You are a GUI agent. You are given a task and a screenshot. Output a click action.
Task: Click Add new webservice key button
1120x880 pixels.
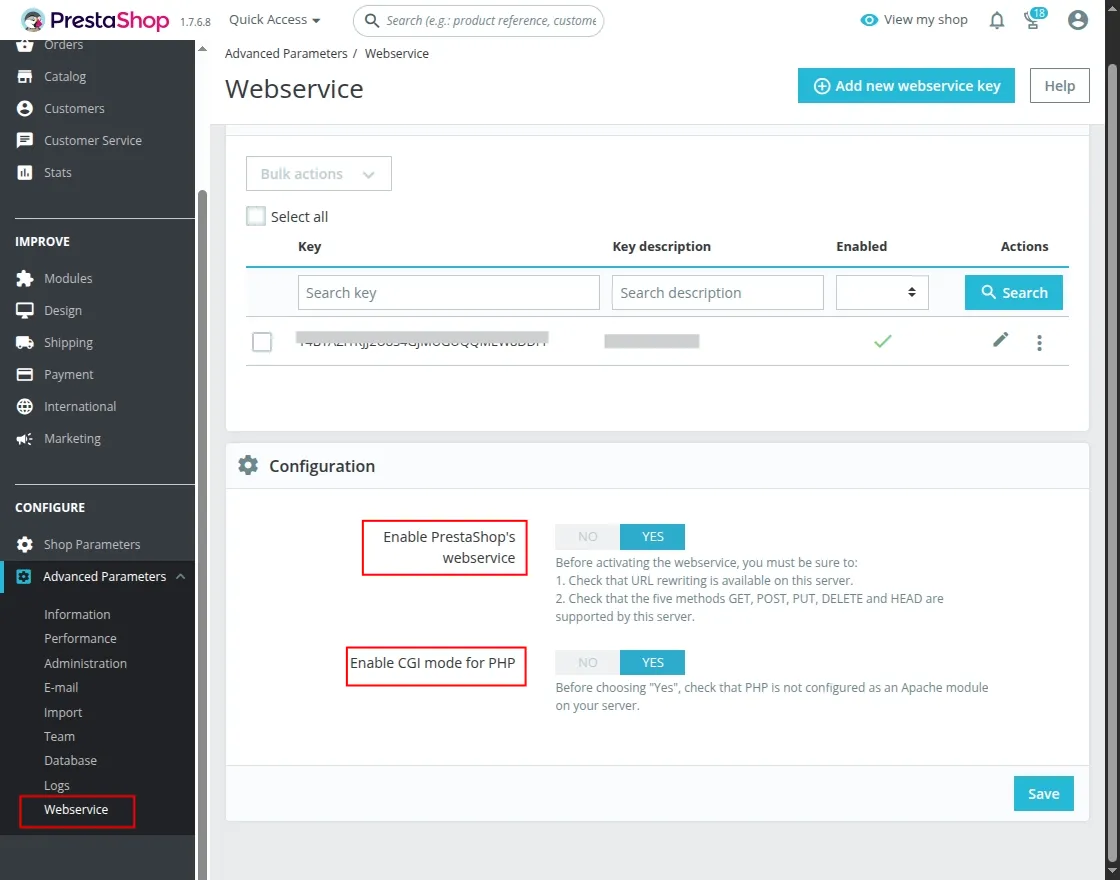[905, 85]
